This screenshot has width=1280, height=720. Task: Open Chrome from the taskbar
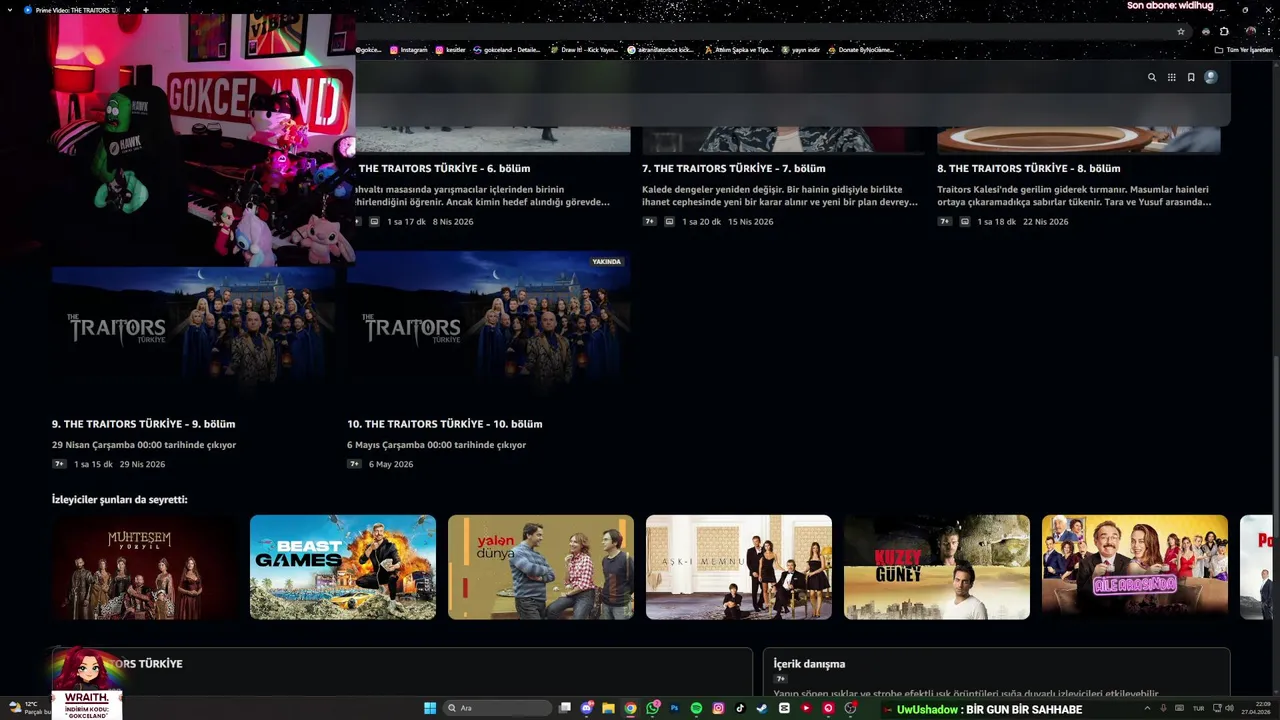pyautogui.click(x=630, y=708)
